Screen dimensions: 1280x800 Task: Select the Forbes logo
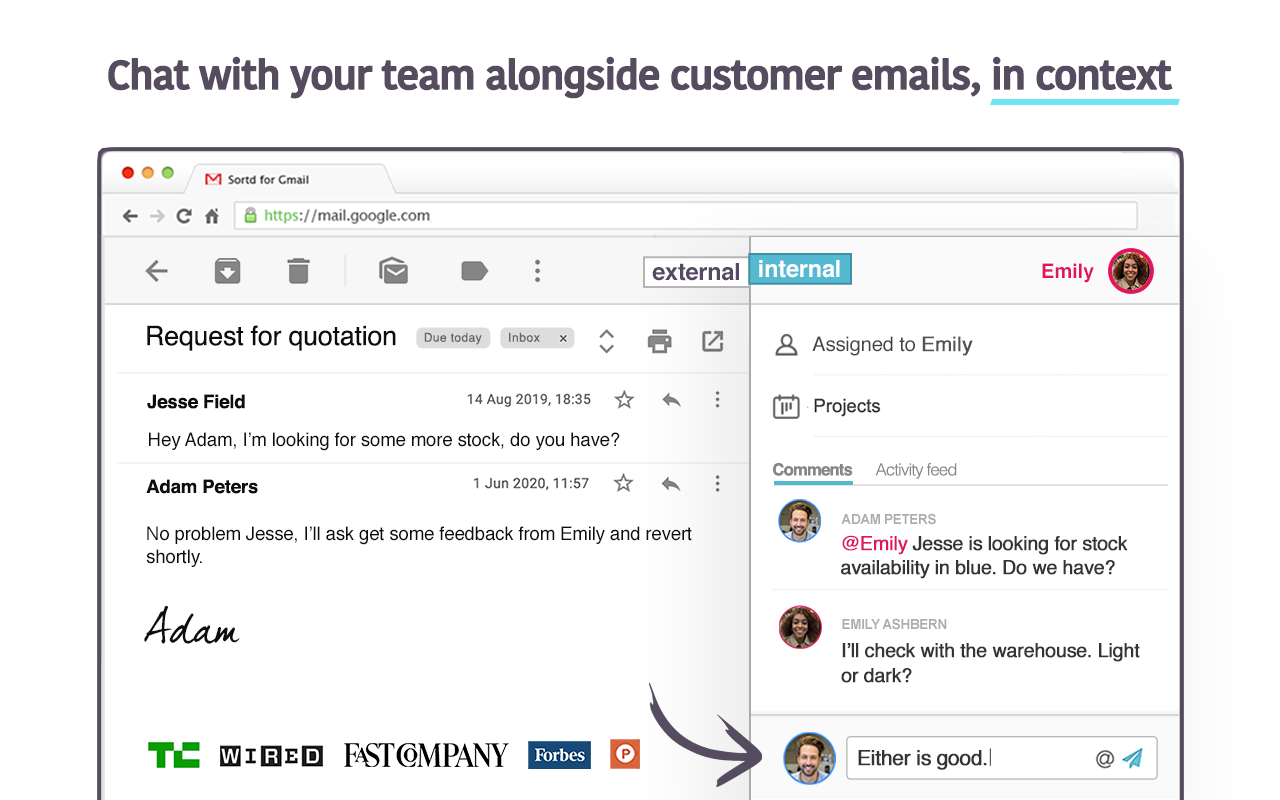click(559, 755)
